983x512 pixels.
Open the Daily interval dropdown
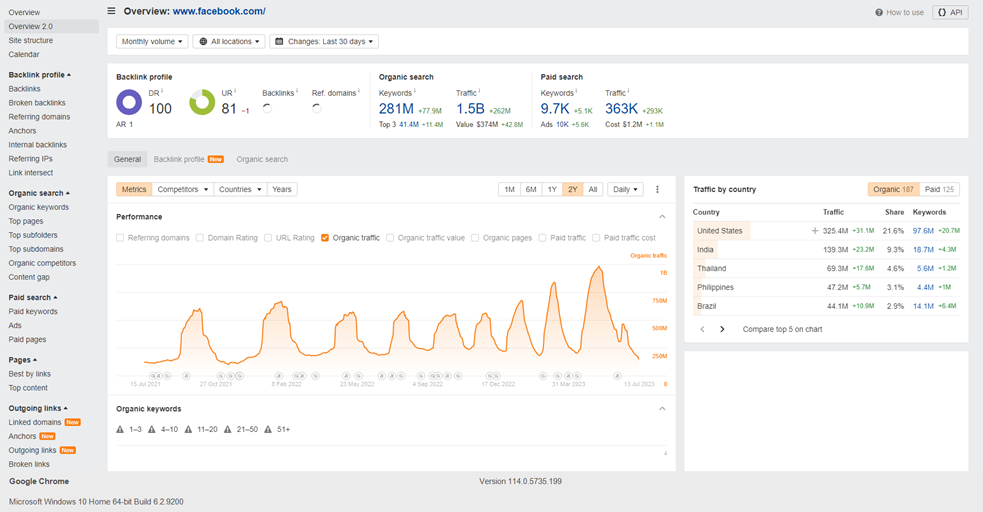click(x=625, y=189)
